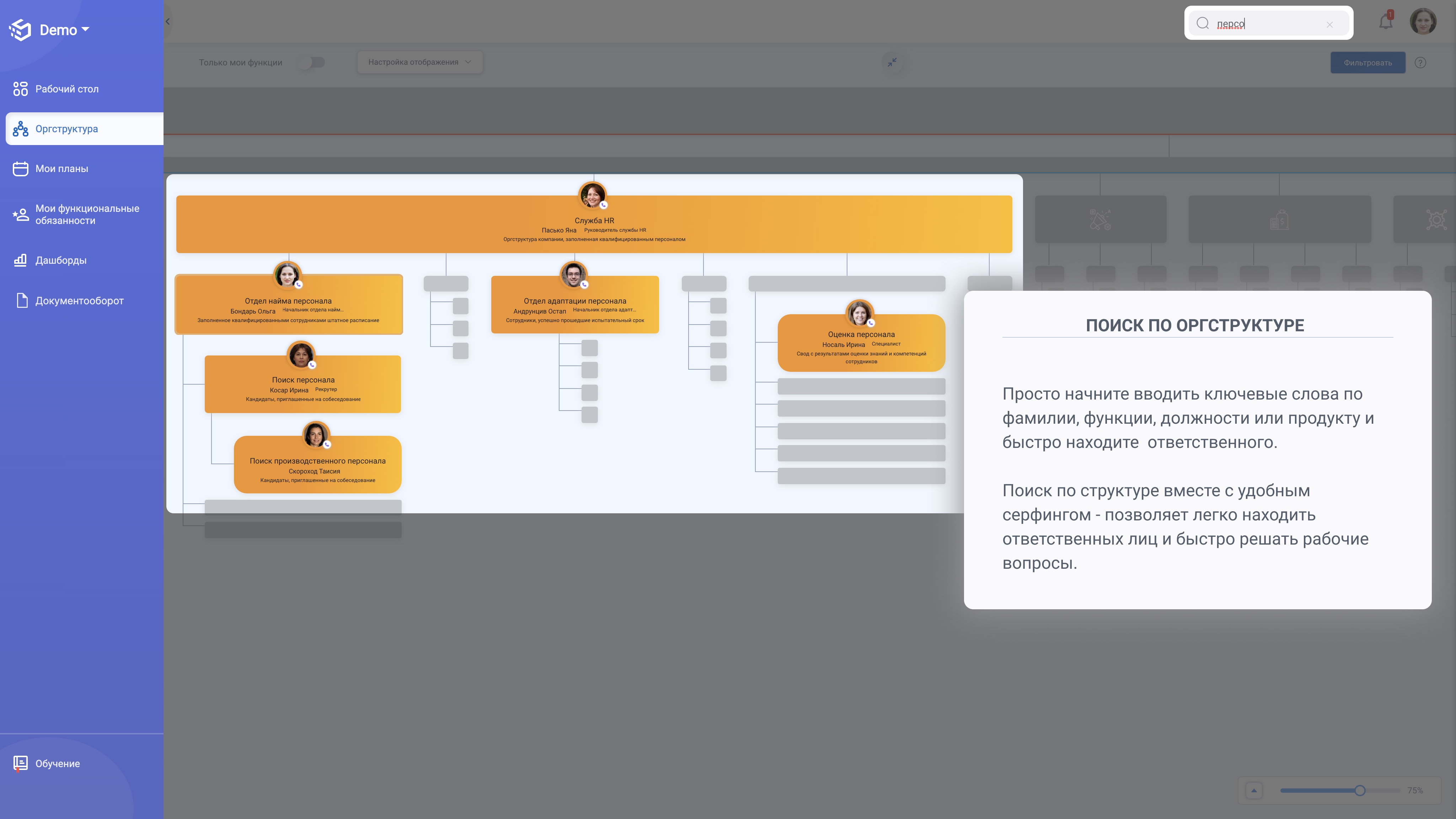1456x819 pixels.
Task: Click text 'Кандидаты, приглашенные на собеседование' under Косар Ирина
Action: click(303, 399)
